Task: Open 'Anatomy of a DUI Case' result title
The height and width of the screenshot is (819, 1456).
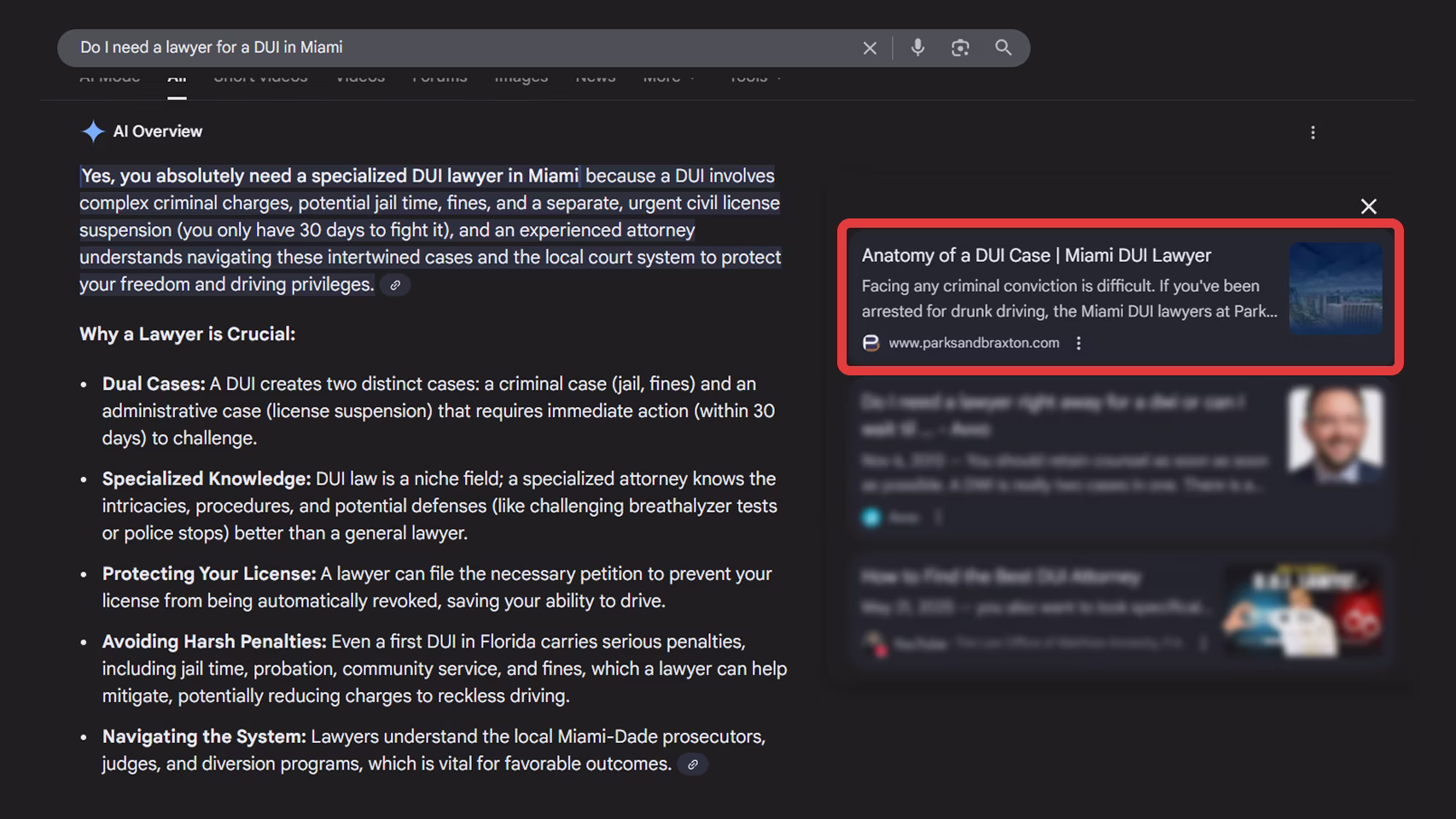Action: coord(1036,255)
